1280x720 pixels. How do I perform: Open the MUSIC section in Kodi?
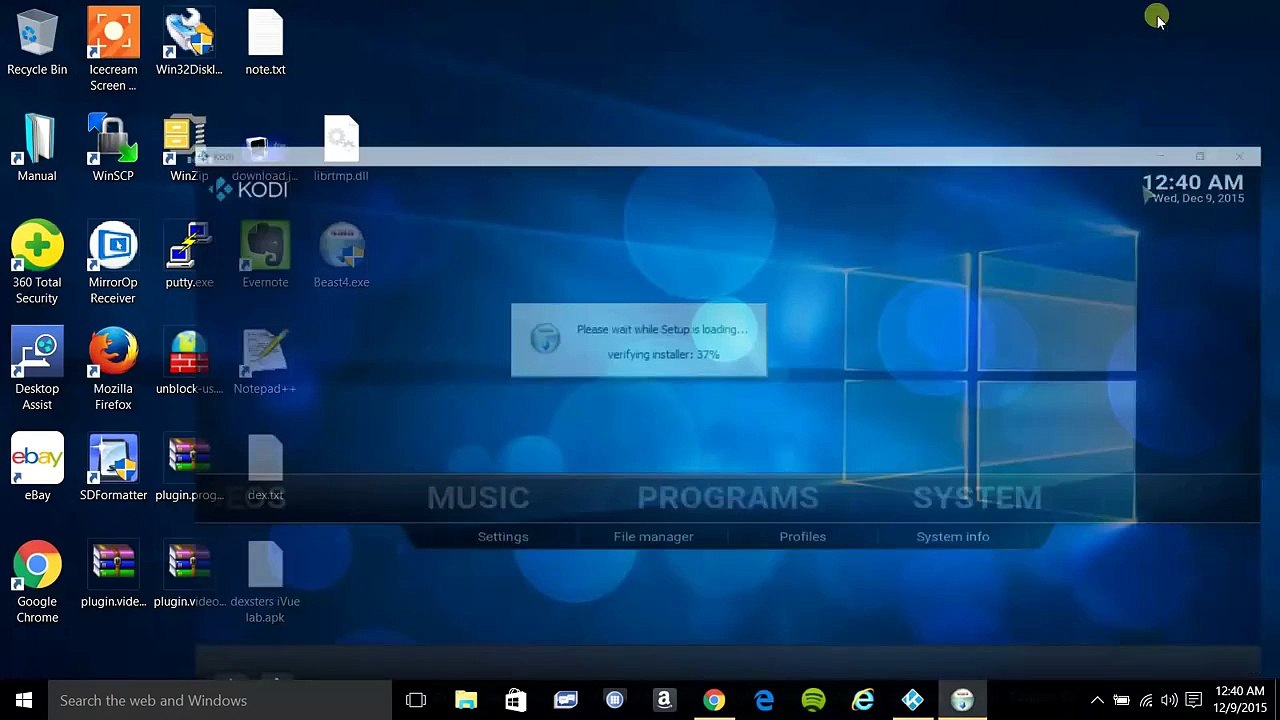click(x=478, y=498)
